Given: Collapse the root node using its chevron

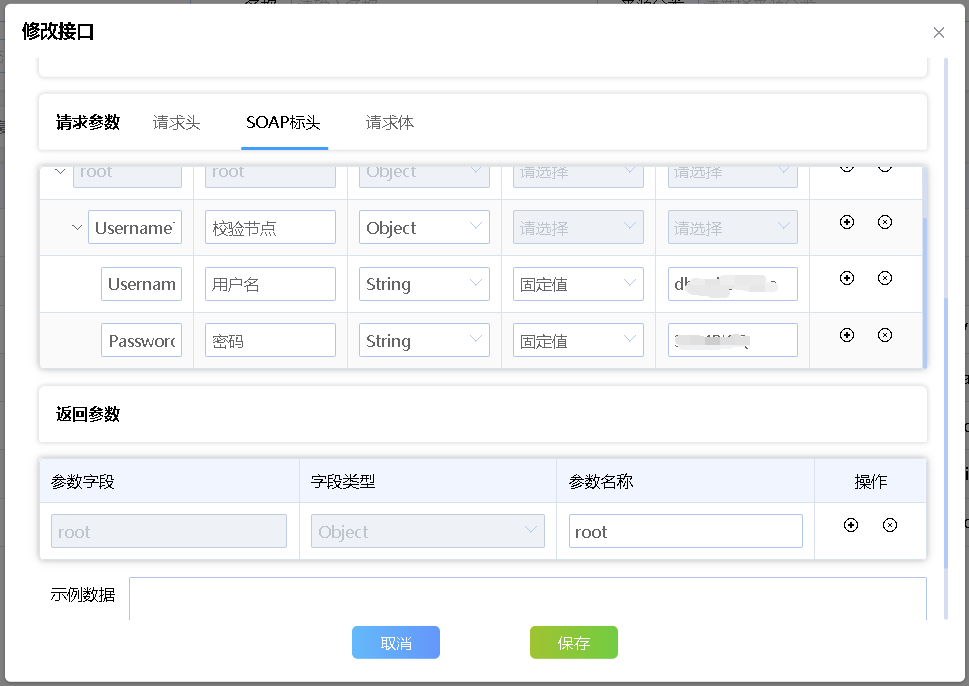Looking at the screenshot, I should pos(60,170).
